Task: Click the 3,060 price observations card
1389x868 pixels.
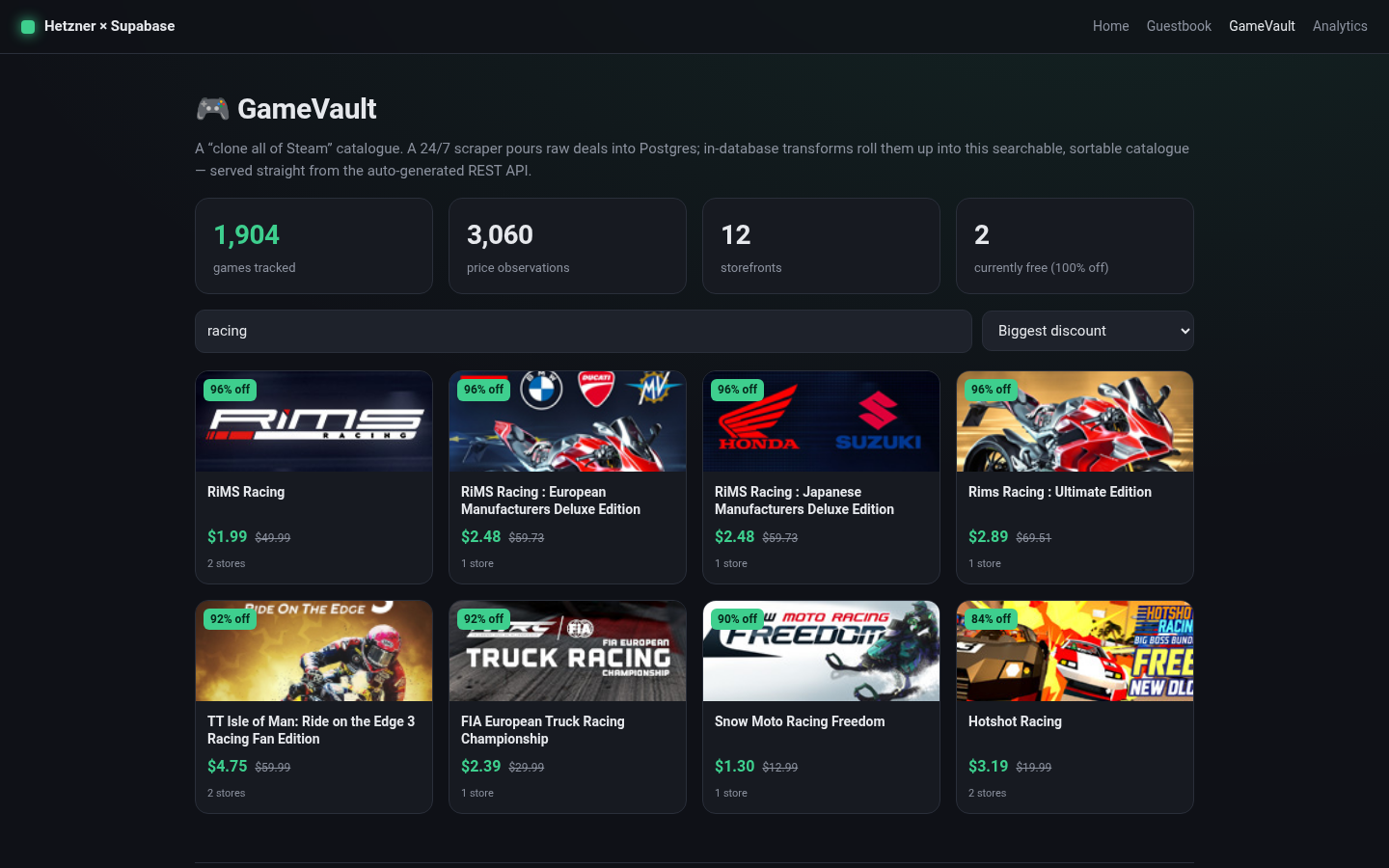Action: click(567, 246)
